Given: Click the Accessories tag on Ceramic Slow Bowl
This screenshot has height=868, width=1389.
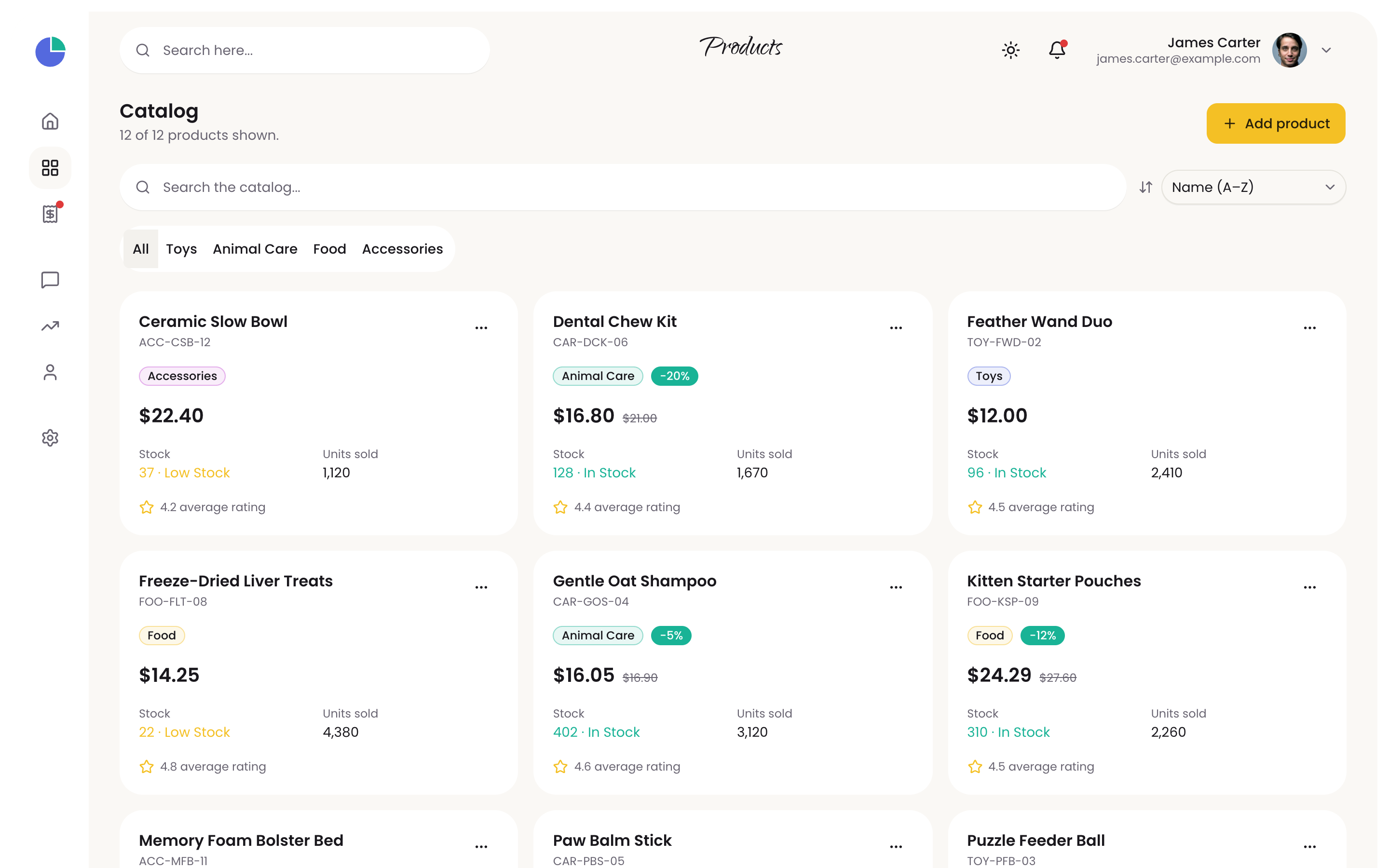Looking at the screenshot, I should (182, 376).
